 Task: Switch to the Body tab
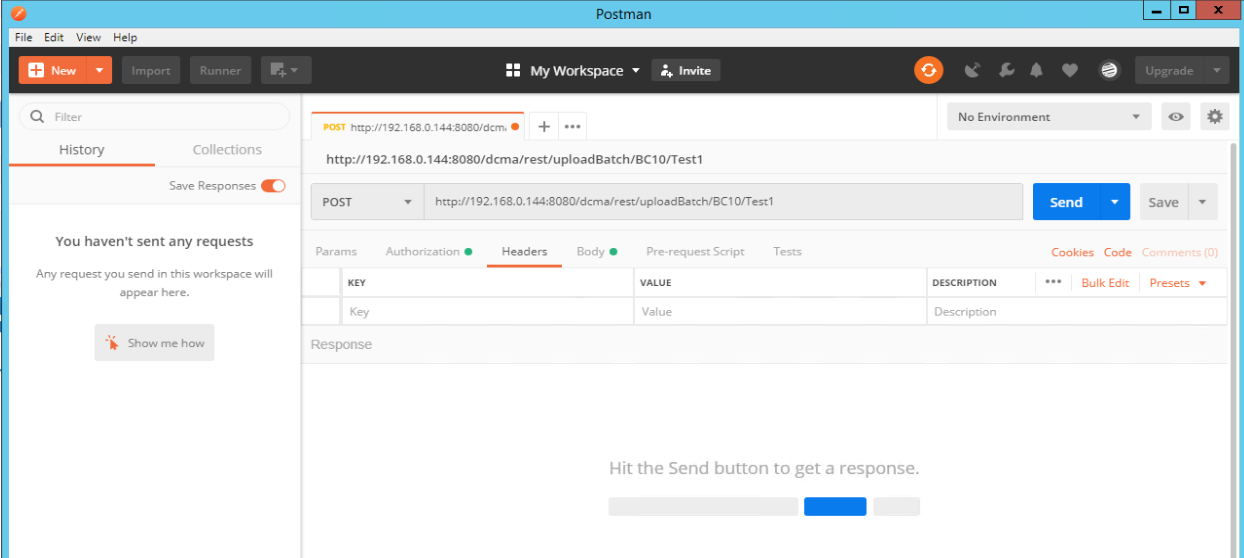[596, 251]
